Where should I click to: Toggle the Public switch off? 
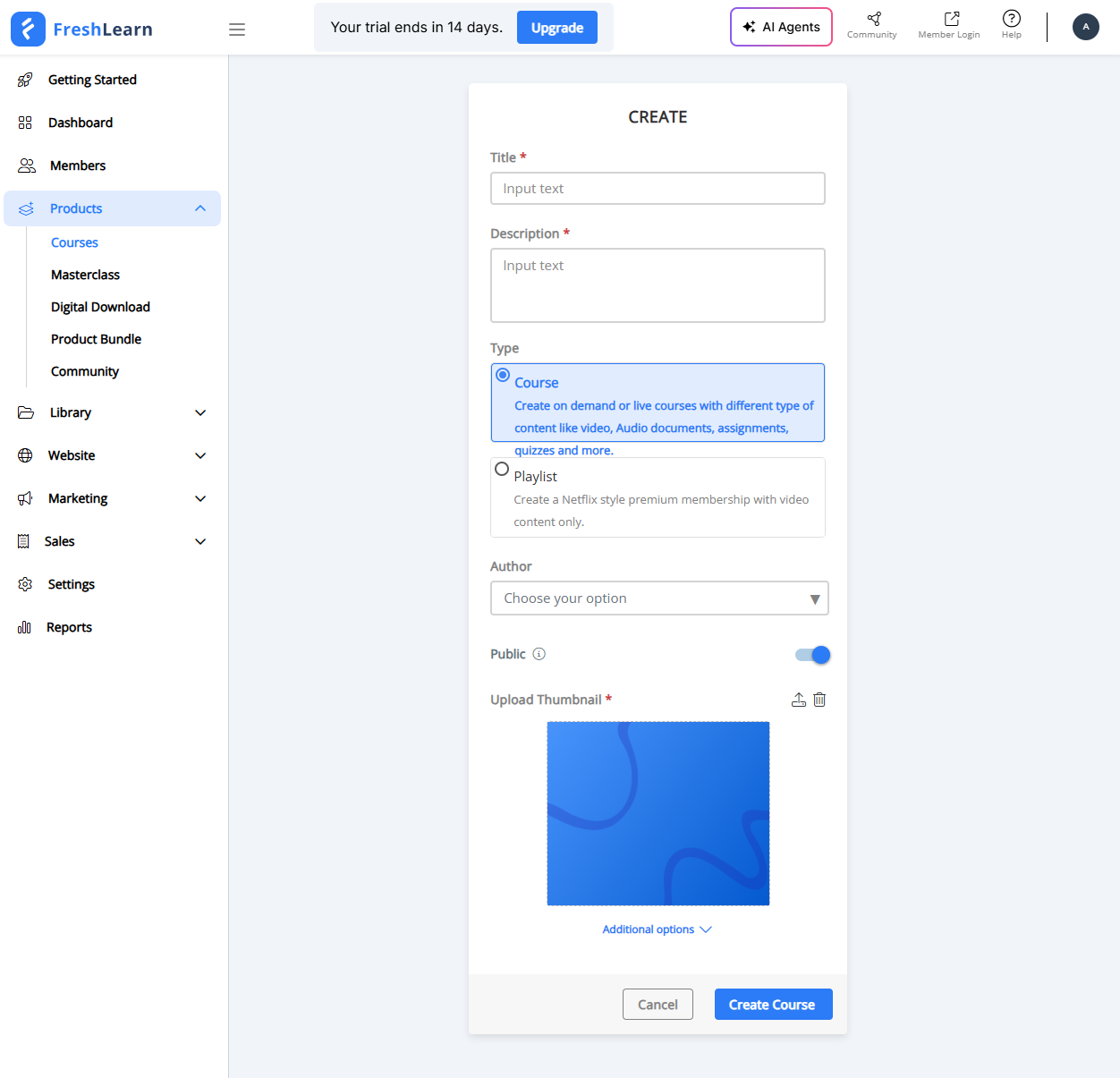[812, 655]
